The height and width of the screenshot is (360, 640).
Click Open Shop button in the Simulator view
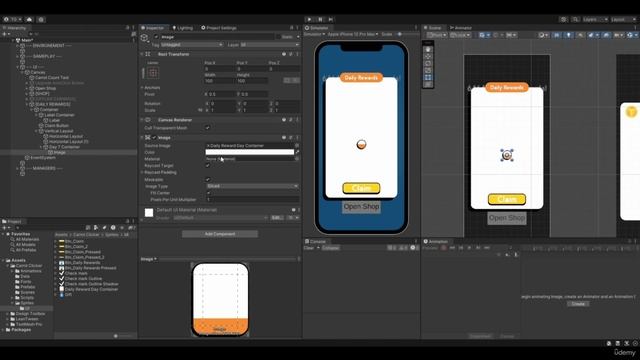[361, 207]
